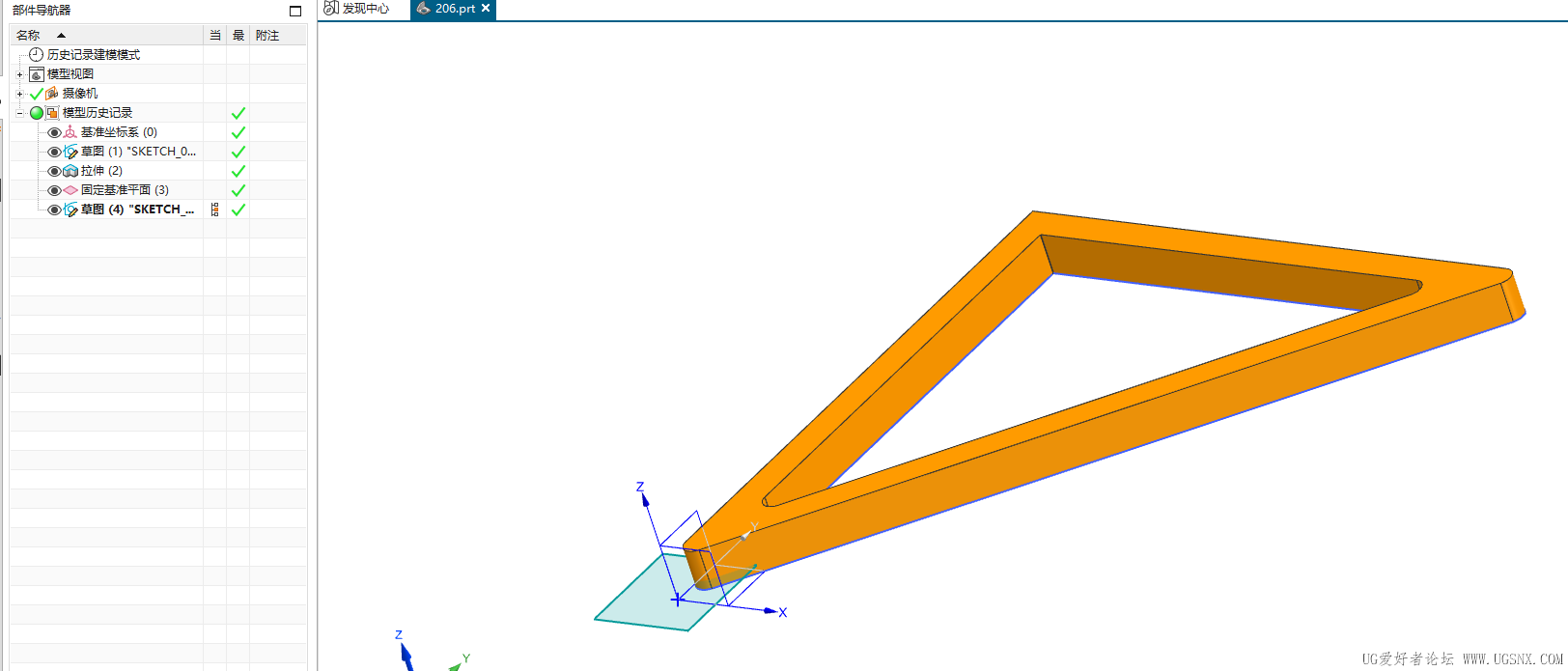Select the 模型视图 tree item
Image resolution: width=1568 pixels, height=671 pixels.
click(70, 74)
